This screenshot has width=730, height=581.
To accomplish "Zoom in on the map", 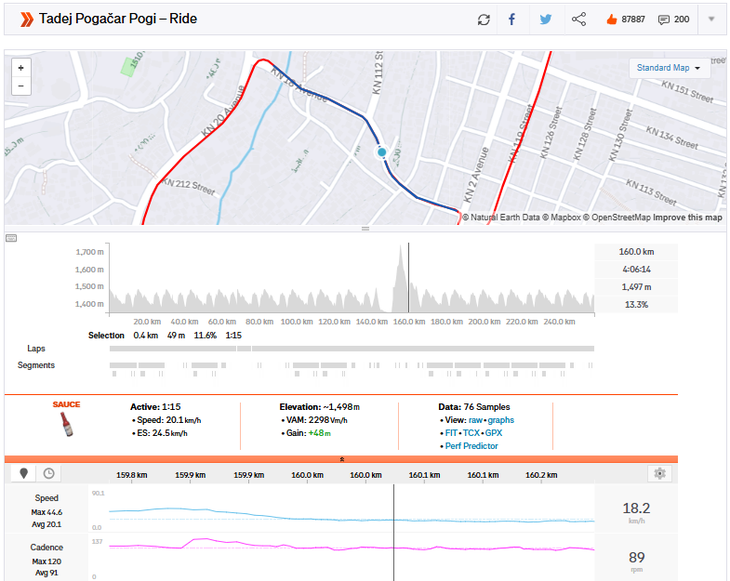I will [21, 68].
